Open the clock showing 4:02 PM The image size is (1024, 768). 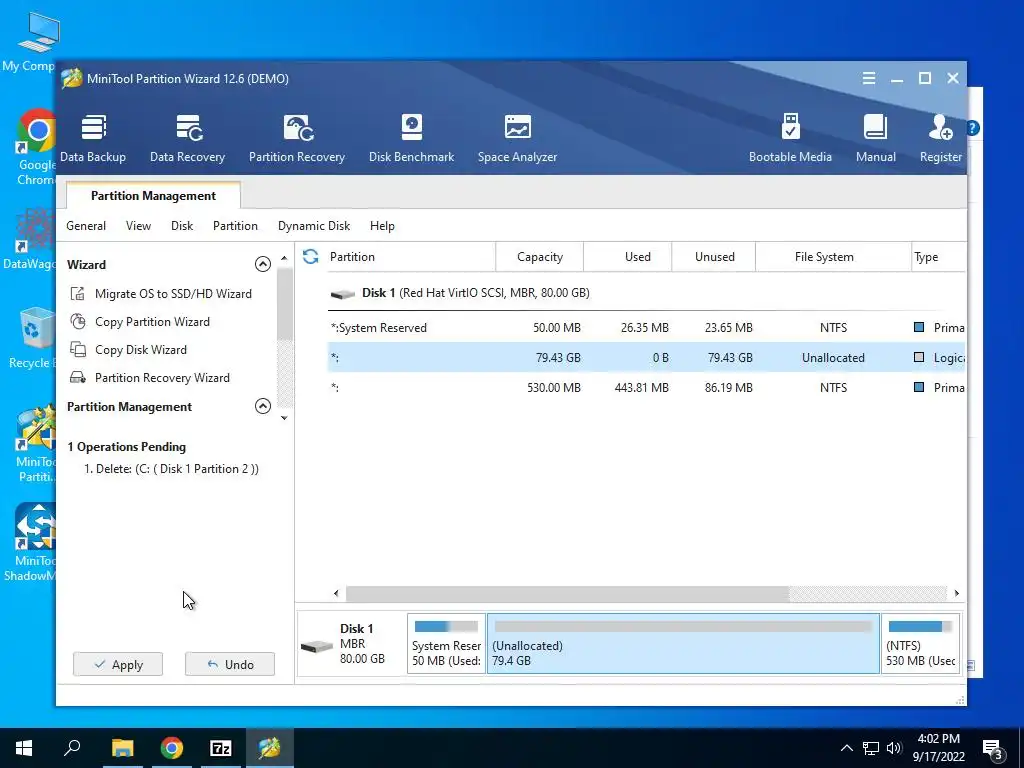pos(938,748)
